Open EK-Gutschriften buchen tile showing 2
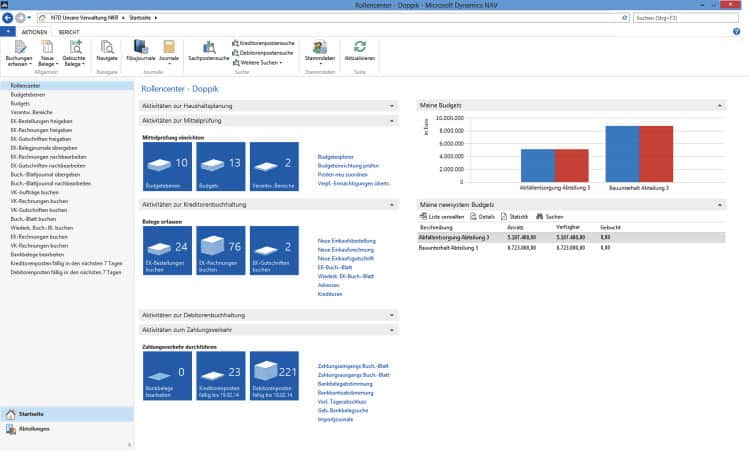The height and width of the screenshot is (451, 750). click(x=274, y=251)
